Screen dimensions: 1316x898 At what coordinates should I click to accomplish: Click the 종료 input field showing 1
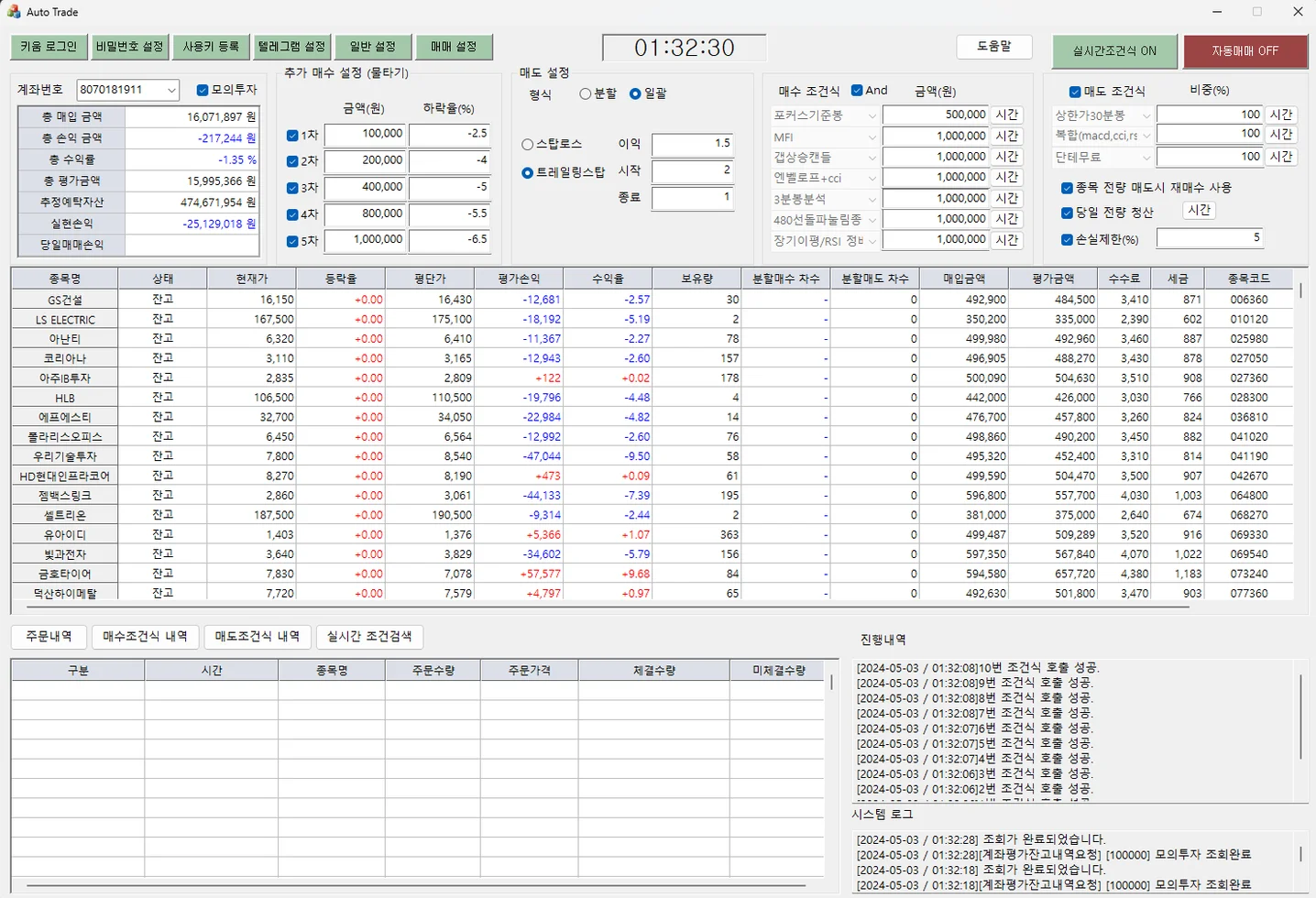(692, 198)
